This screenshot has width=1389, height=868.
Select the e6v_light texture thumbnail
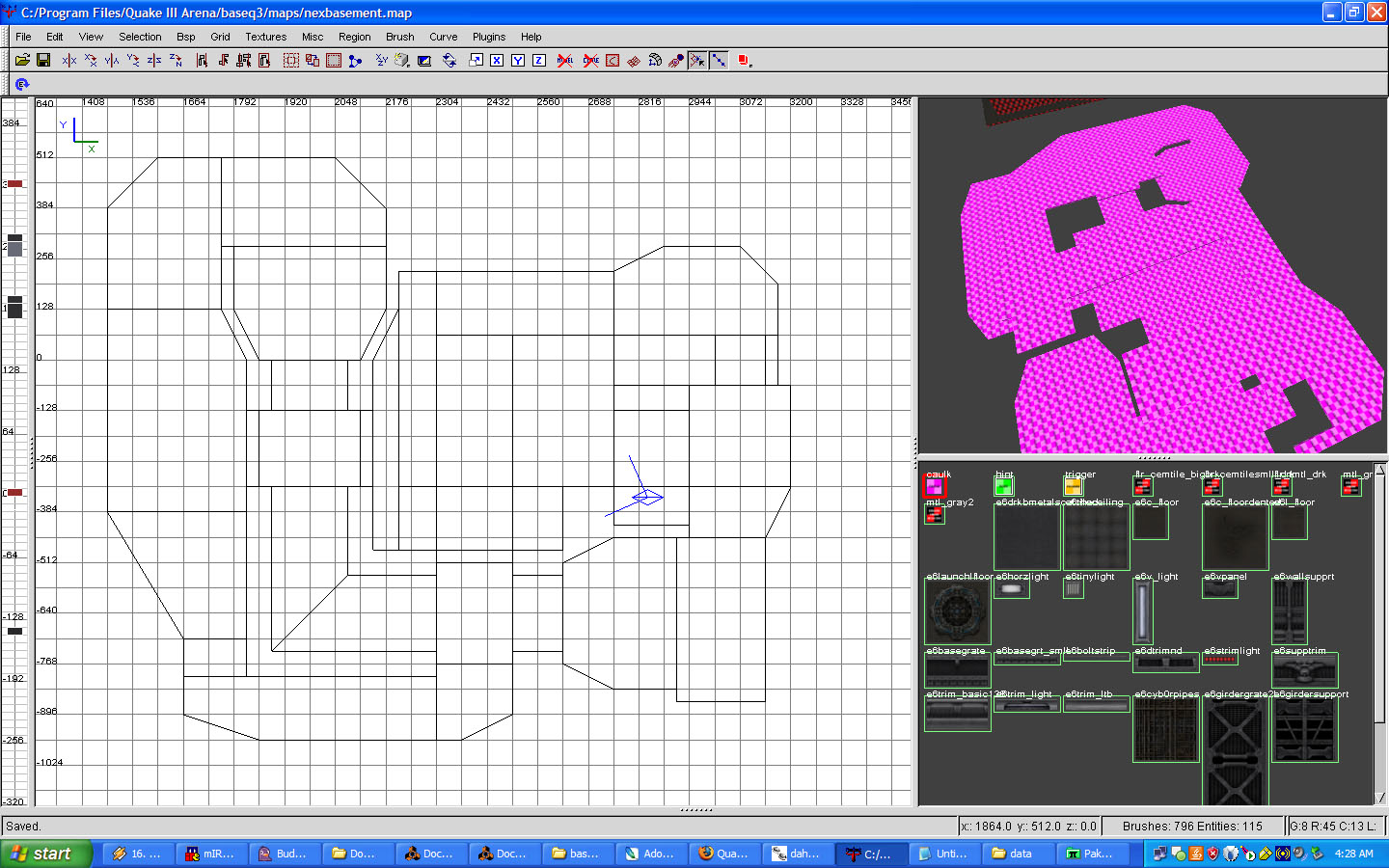(x=1142, y=612)
